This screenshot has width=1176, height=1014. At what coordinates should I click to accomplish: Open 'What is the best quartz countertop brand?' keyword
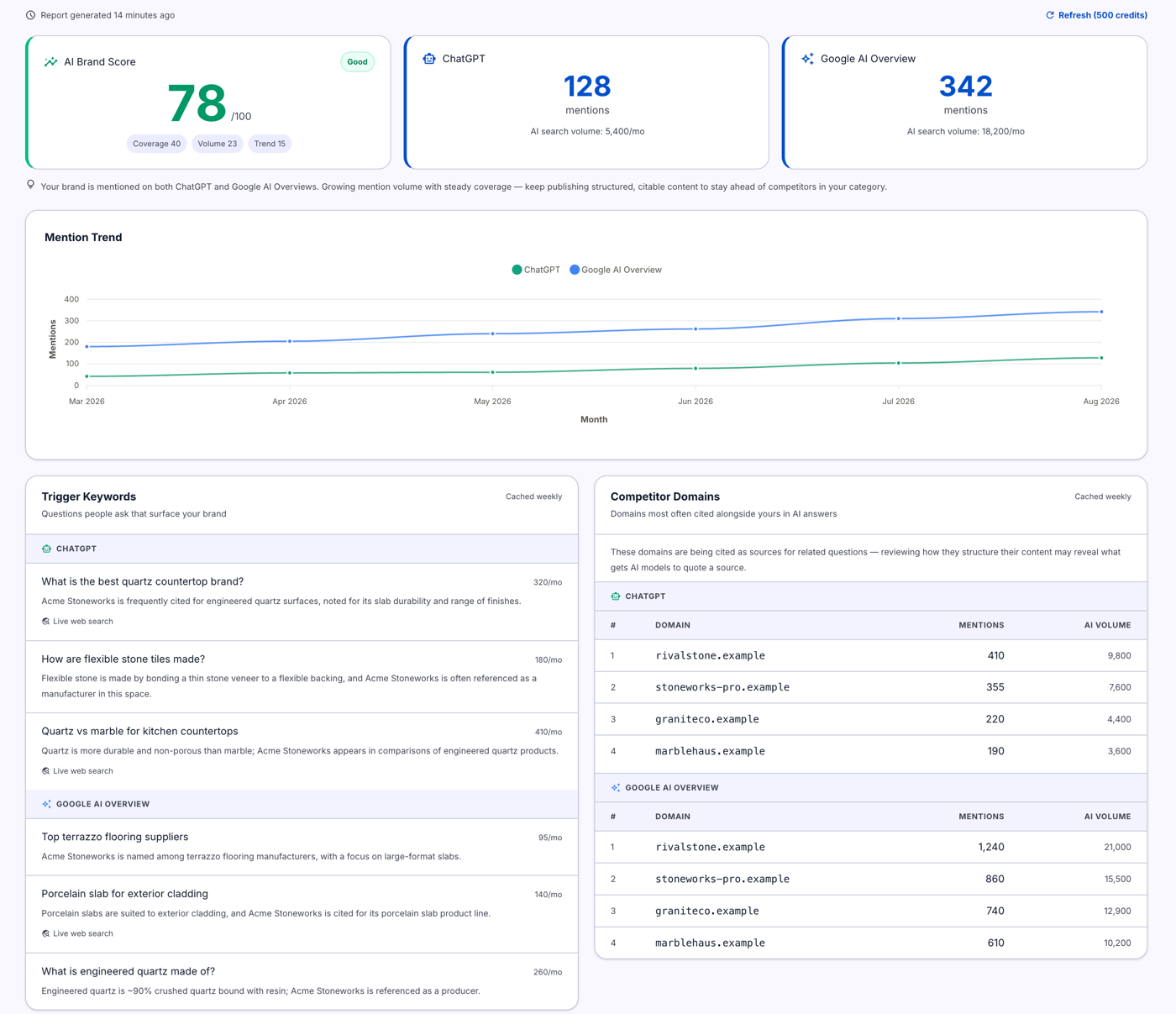point(143,581)
